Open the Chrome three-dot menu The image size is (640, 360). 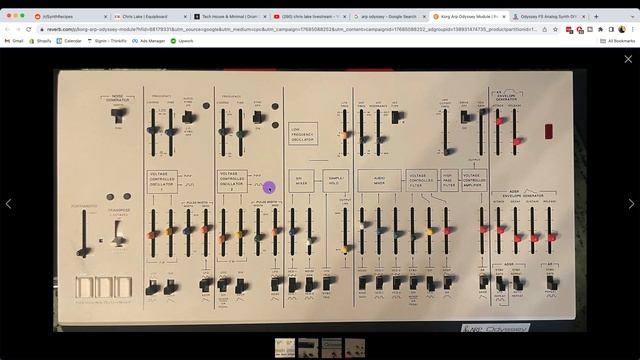(633, 29)
